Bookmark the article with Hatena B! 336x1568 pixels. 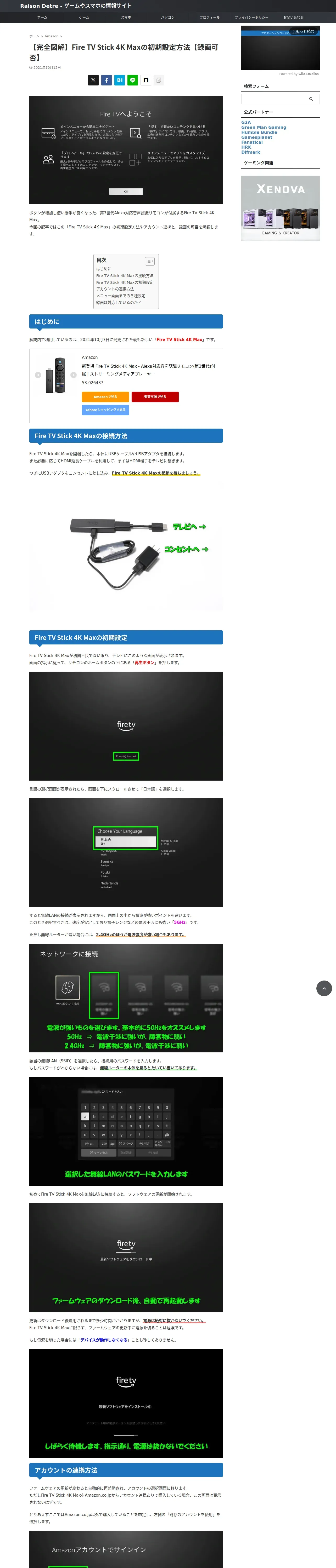[120, 80]
